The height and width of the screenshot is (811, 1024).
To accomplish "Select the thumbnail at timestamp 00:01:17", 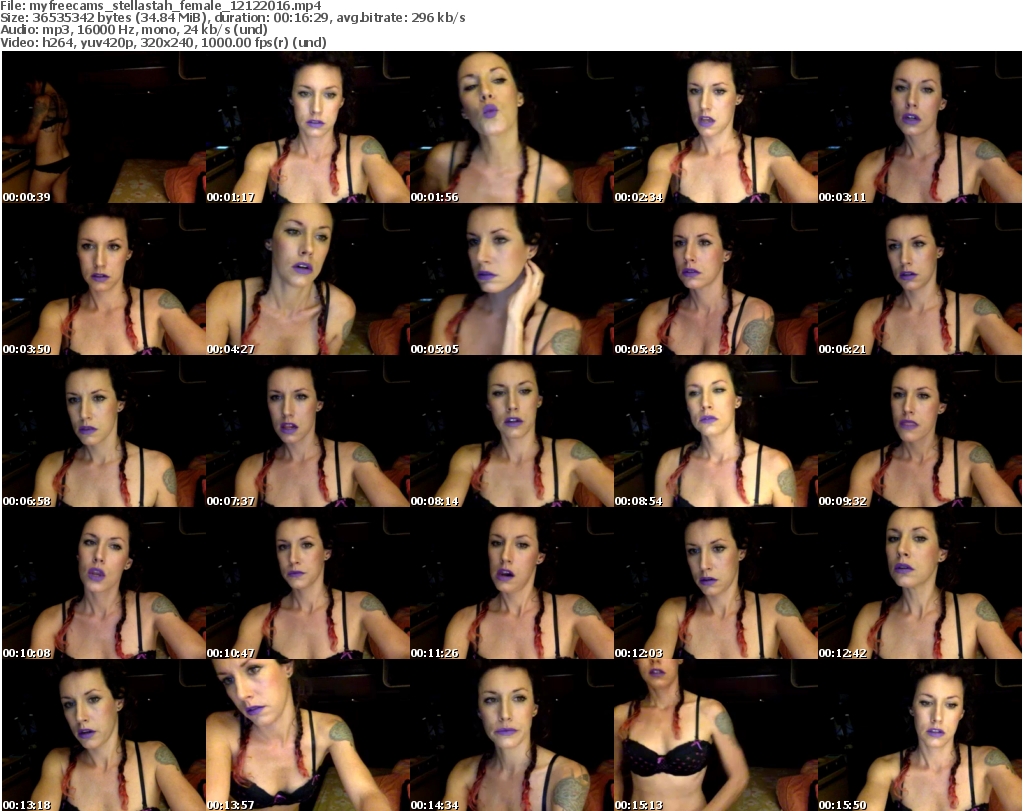I will point(308,127).
